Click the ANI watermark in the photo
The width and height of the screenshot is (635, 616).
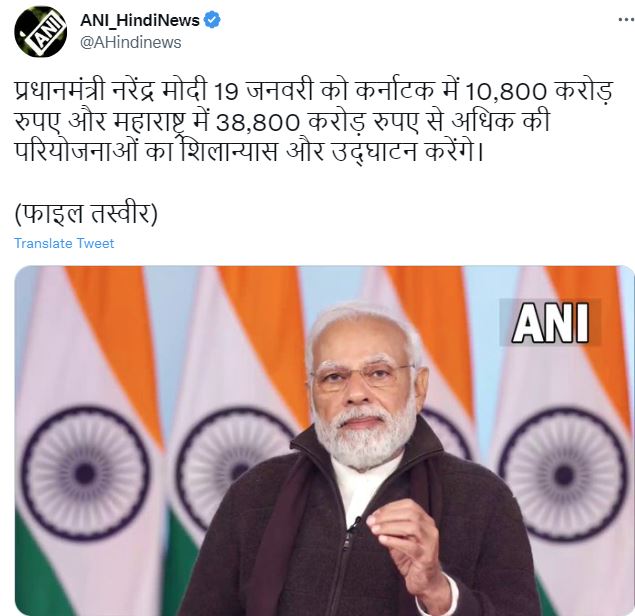pyautogui.click(x=550, y=323)
